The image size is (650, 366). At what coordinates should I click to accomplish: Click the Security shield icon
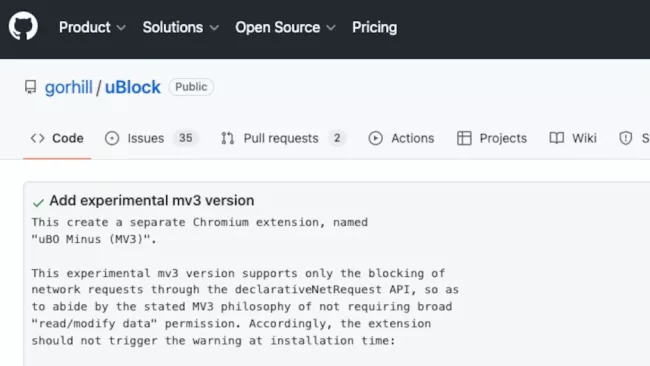626,138
